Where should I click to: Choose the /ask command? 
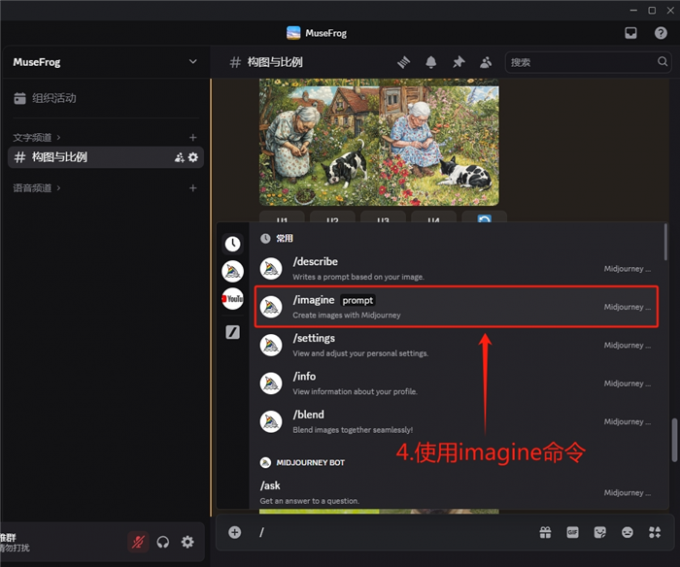click(x=456, y=493)
